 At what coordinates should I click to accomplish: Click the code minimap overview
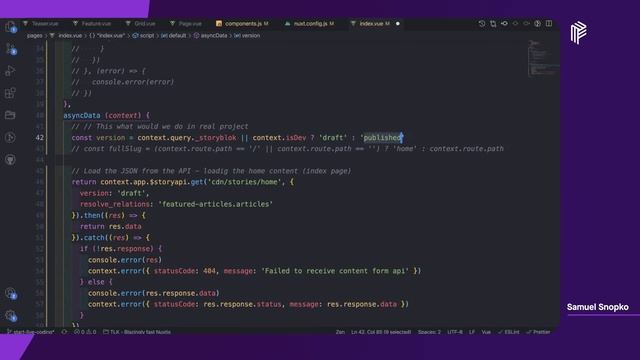(543, 58)
